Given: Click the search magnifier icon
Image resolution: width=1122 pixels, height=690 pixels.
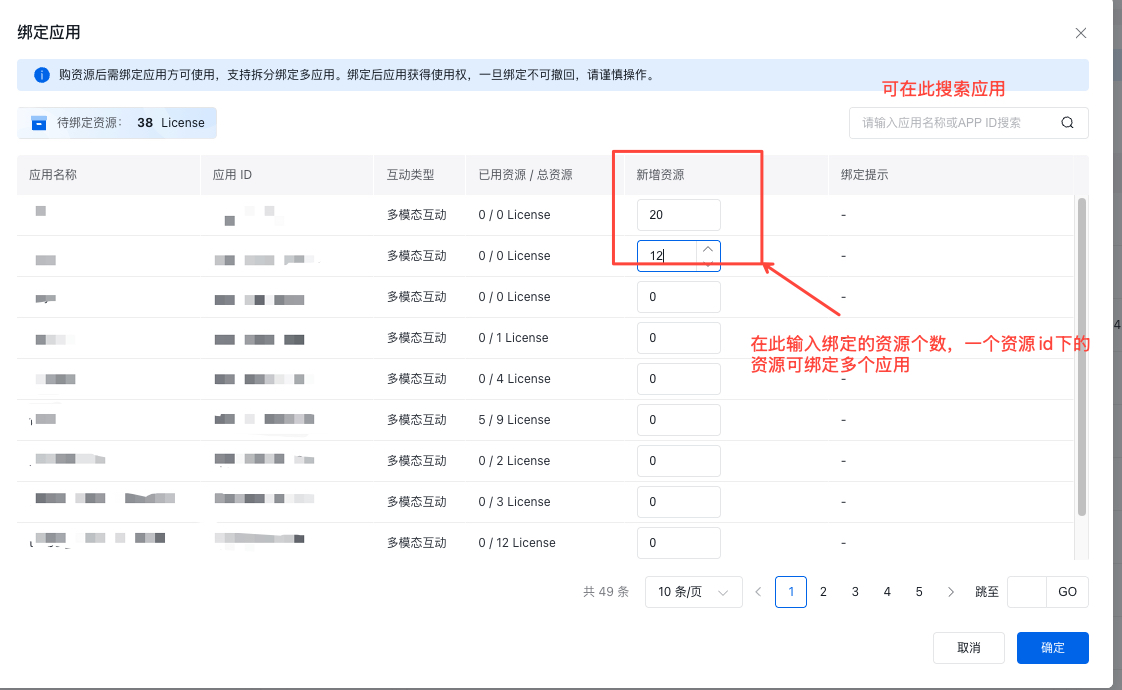Looking at the screenshot, I should click(x=1067, y=123).
